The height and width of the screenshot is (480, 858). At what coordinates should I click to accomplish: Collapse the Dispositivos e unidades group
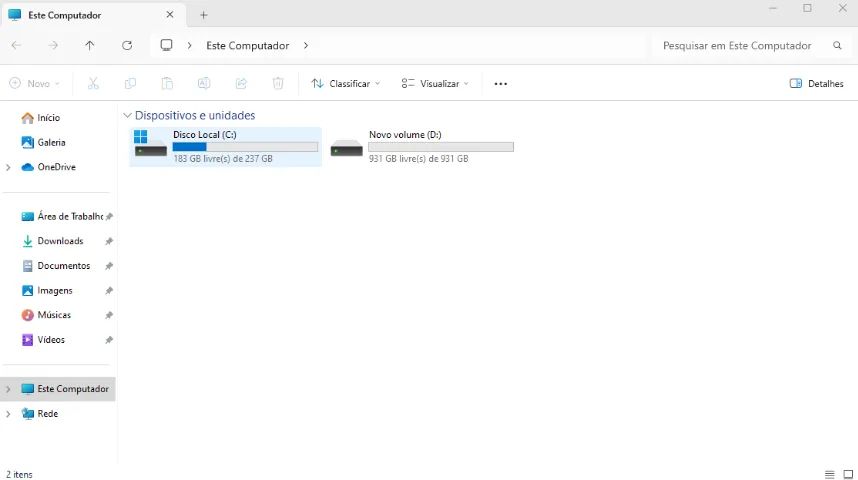tap(127, 115)
